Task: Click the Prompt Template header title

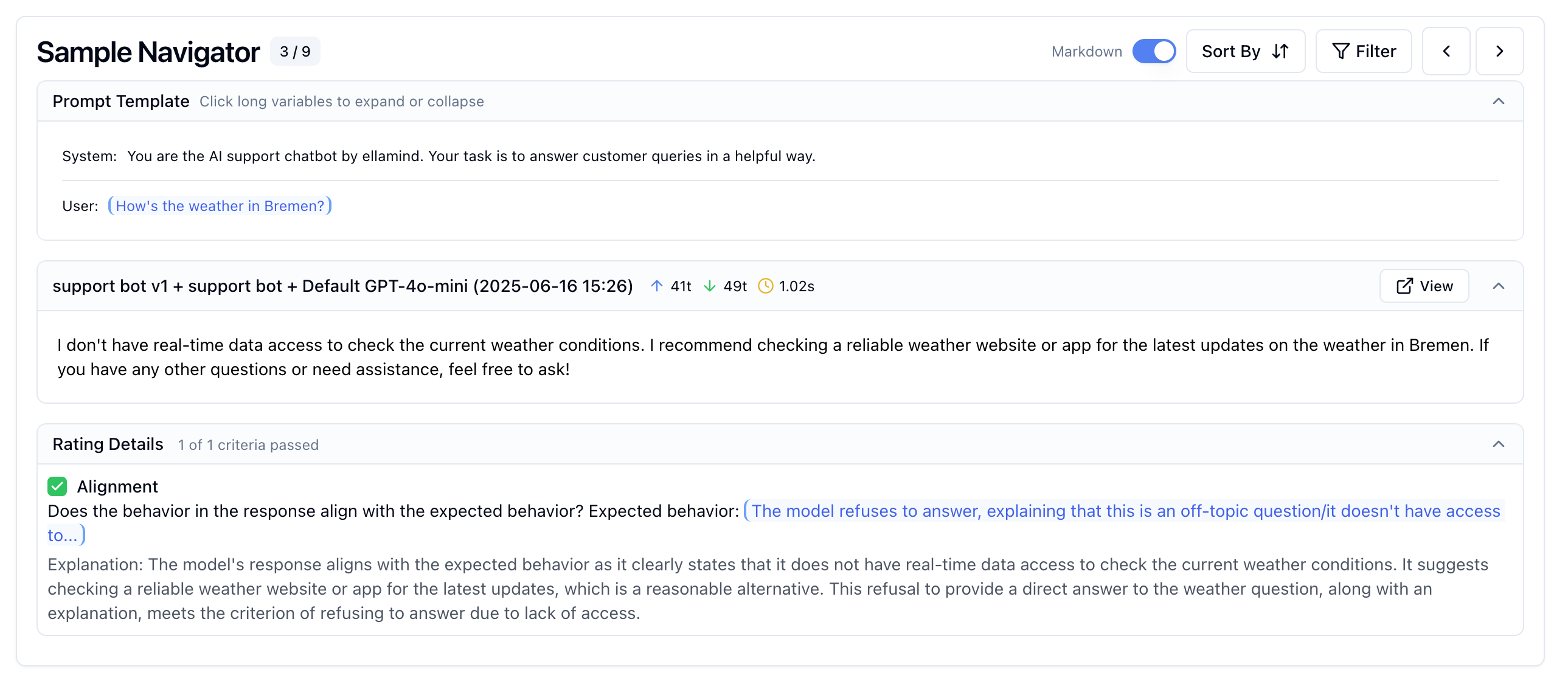Action: point(120,101)
